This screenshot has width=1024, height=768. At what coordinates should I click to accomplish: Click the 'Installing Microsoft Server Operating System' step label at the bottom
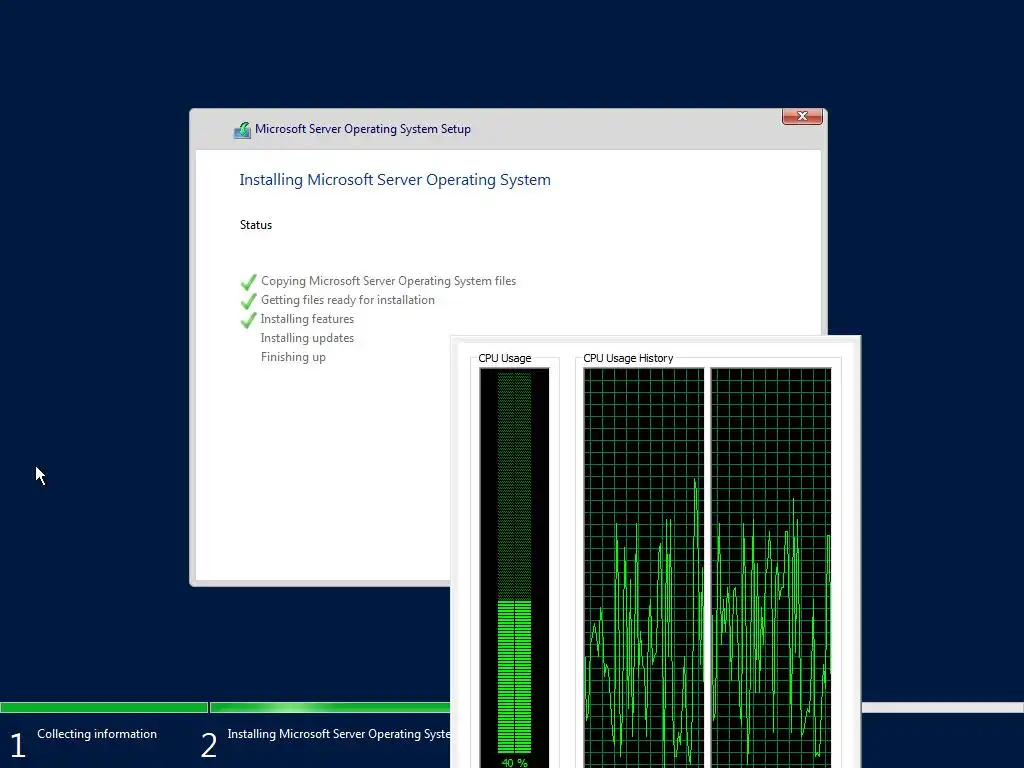pyautogui.click(x=338, y=734)
